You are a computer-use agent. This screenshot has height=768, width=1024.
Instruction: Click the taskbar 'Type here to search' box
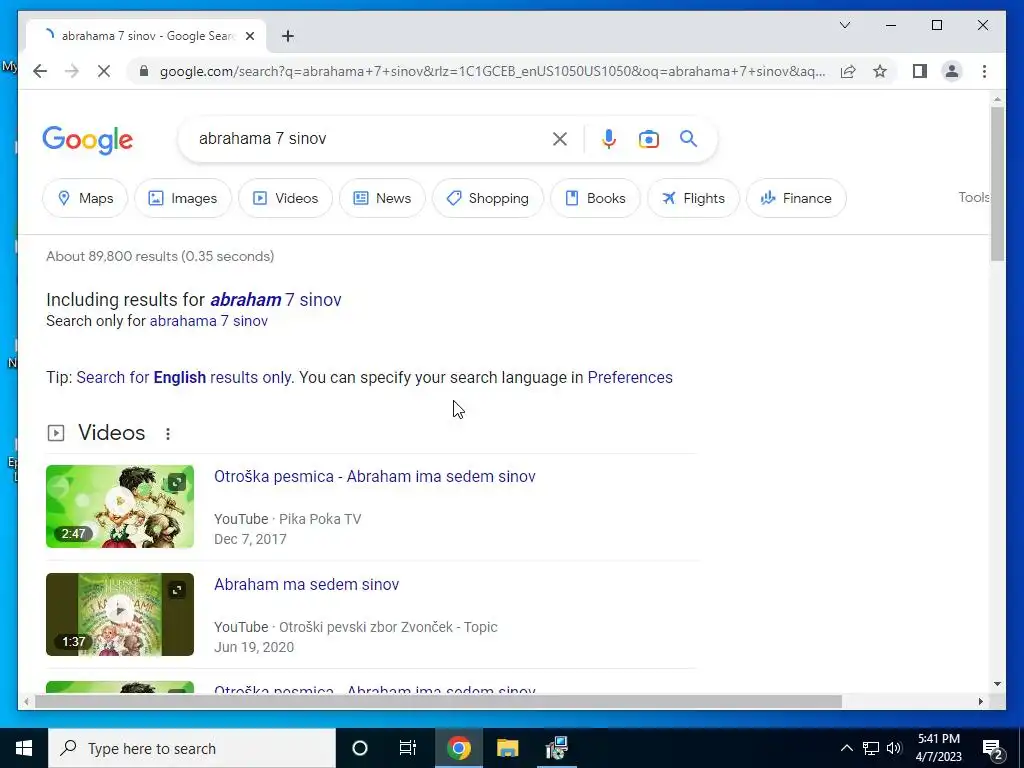click(x=192, y=748)
